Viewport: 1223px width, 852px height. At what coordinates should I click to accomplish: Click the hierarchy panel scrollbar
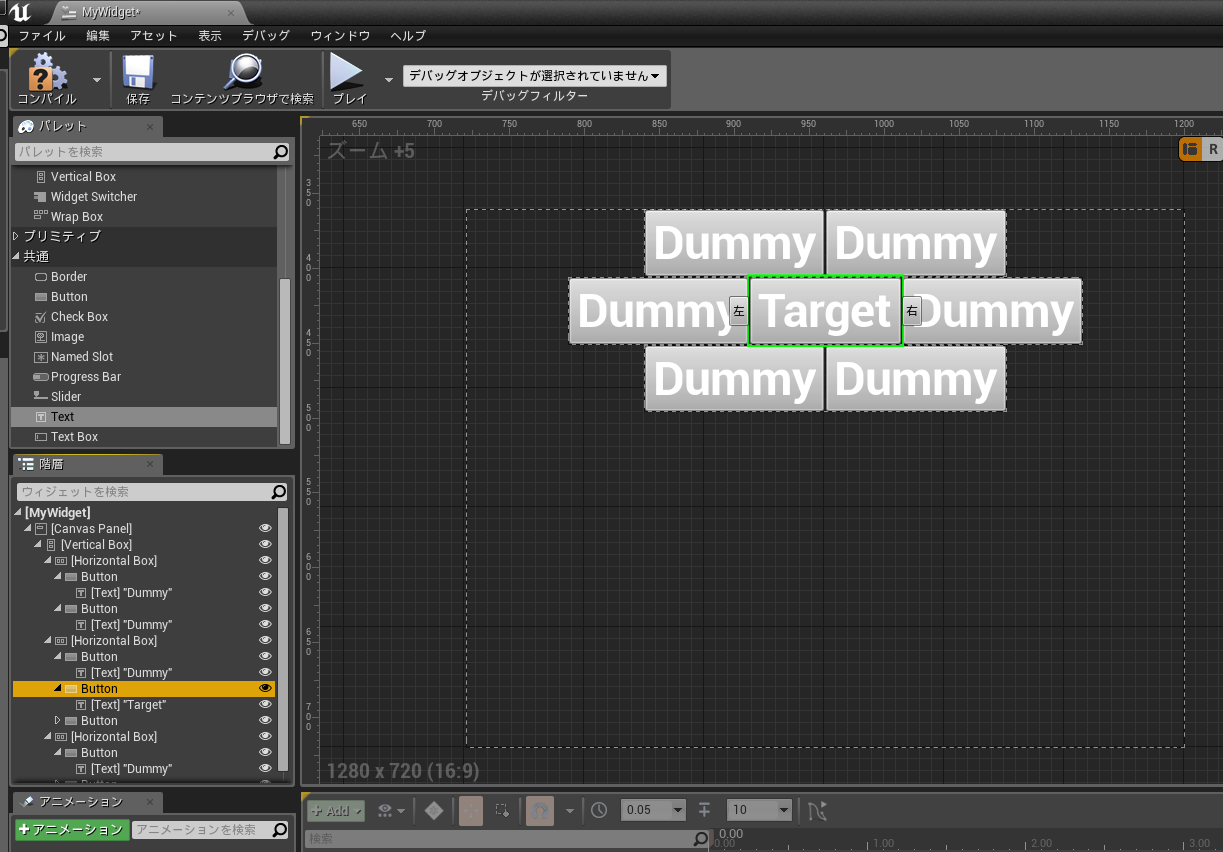click(283, 640)
